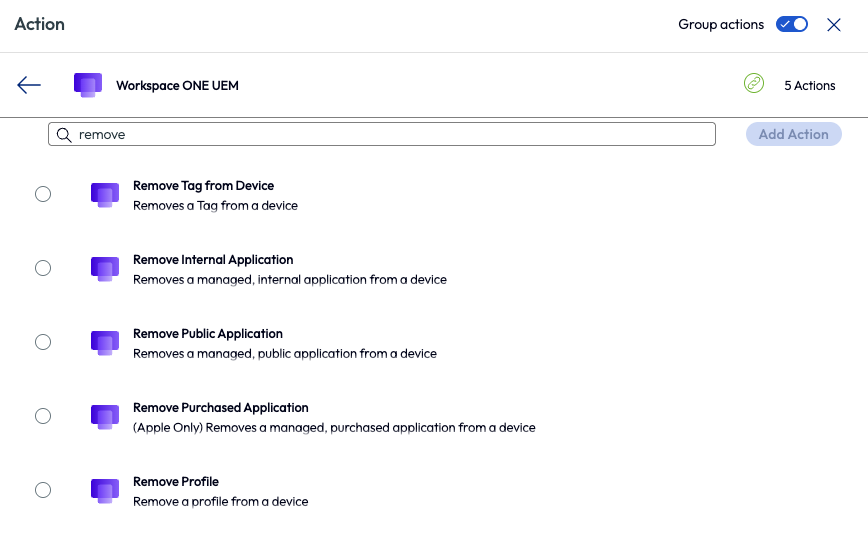
Task: Click into the search field containing 'remove'
Action: click(x=390, y=134)
